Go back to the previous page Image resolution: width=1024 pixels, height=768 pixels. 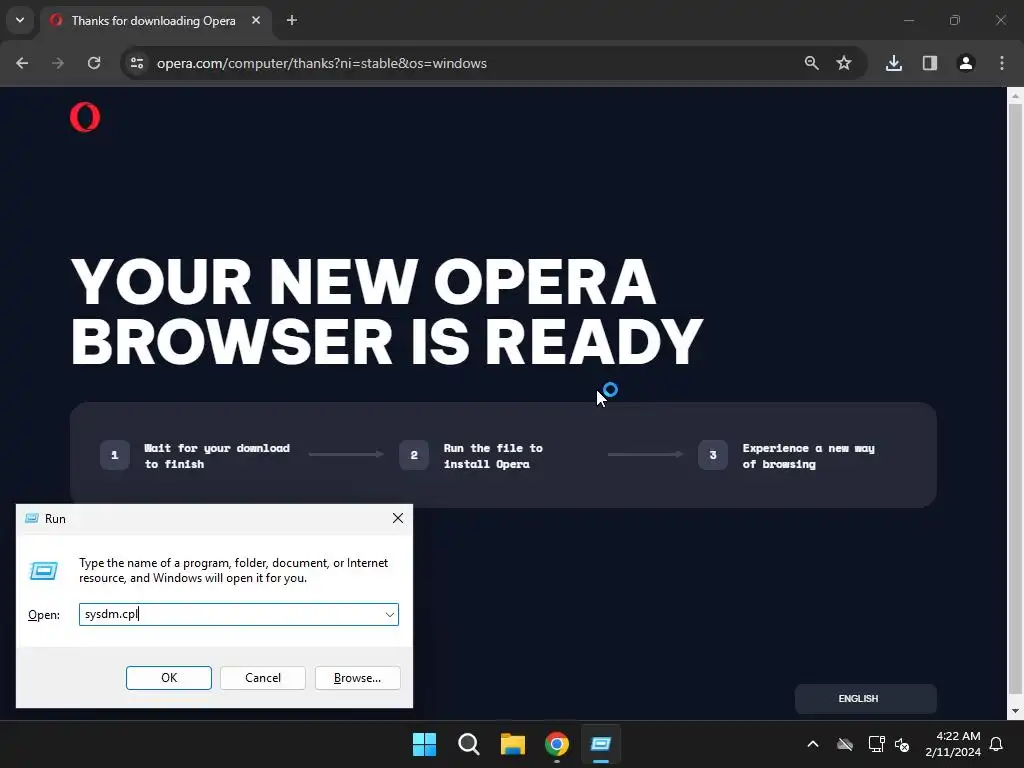[22, 63]
